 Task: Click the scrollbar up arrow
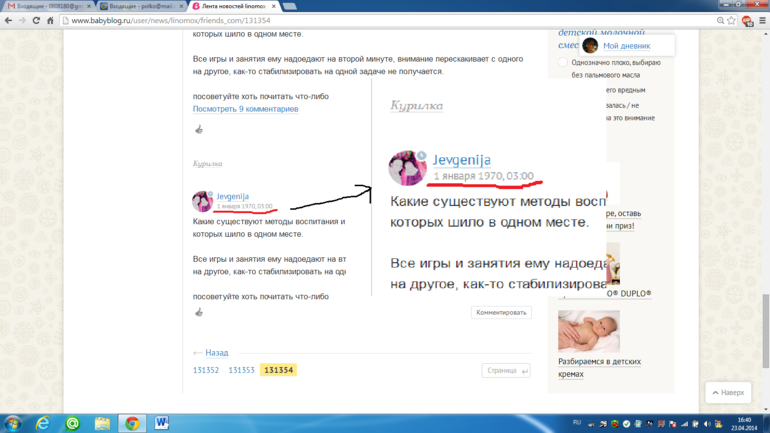coord(766,33)
